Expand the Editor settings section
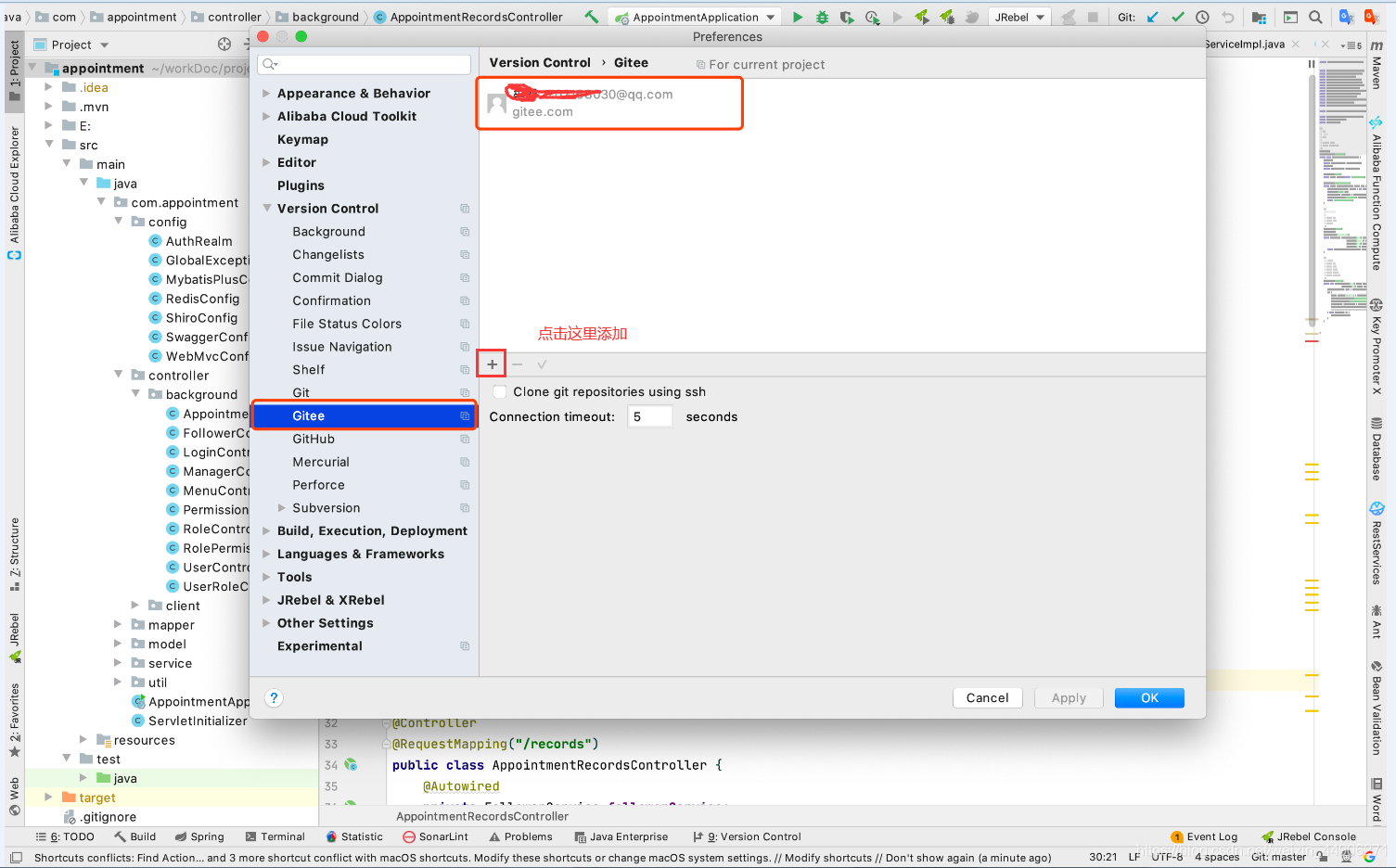The image size is (1396, 868). click(266, 162)
